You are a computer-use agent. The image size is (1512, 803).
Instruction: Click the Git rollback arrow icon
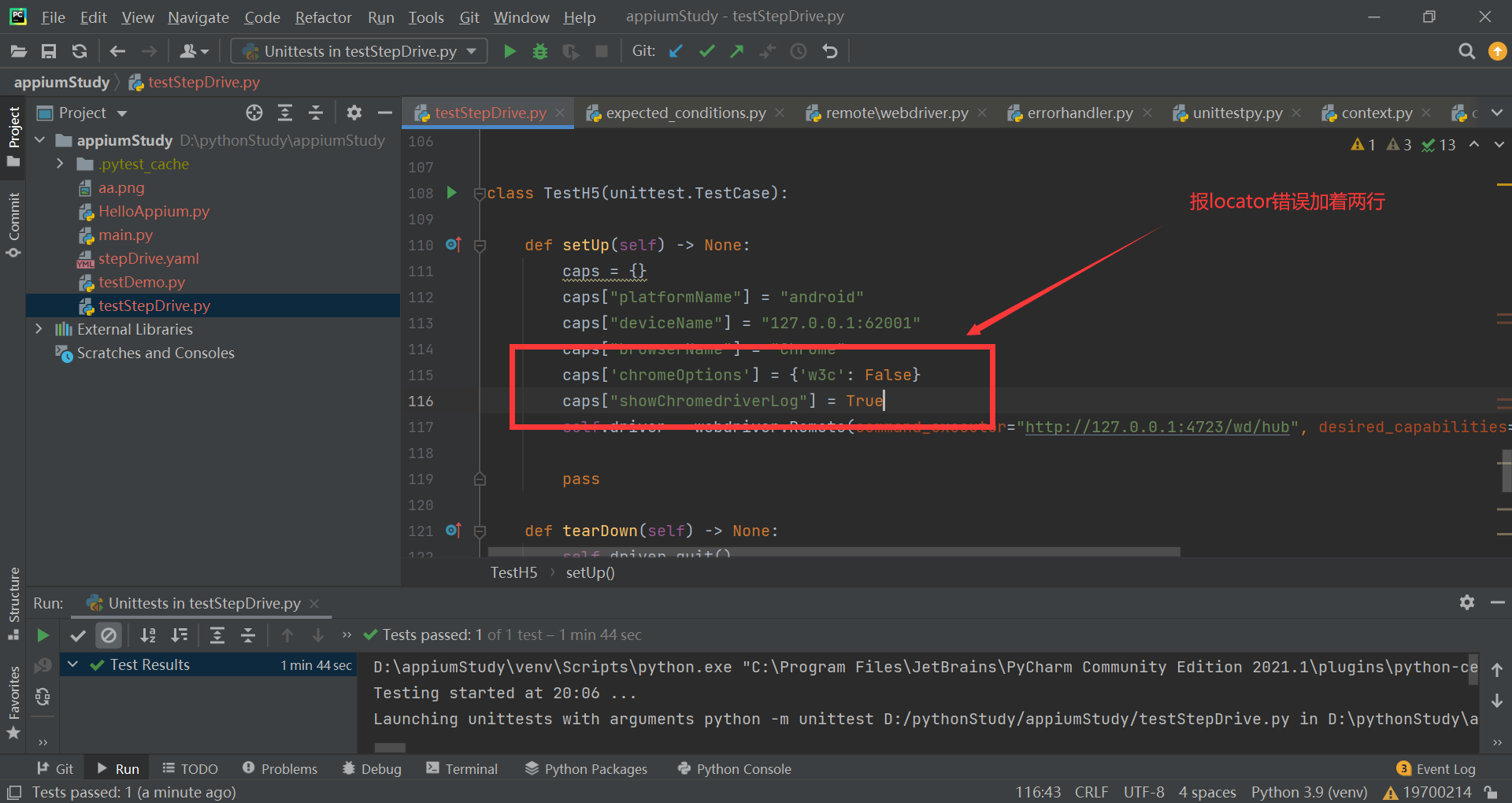pyautogui.click(x=830, y=51)
